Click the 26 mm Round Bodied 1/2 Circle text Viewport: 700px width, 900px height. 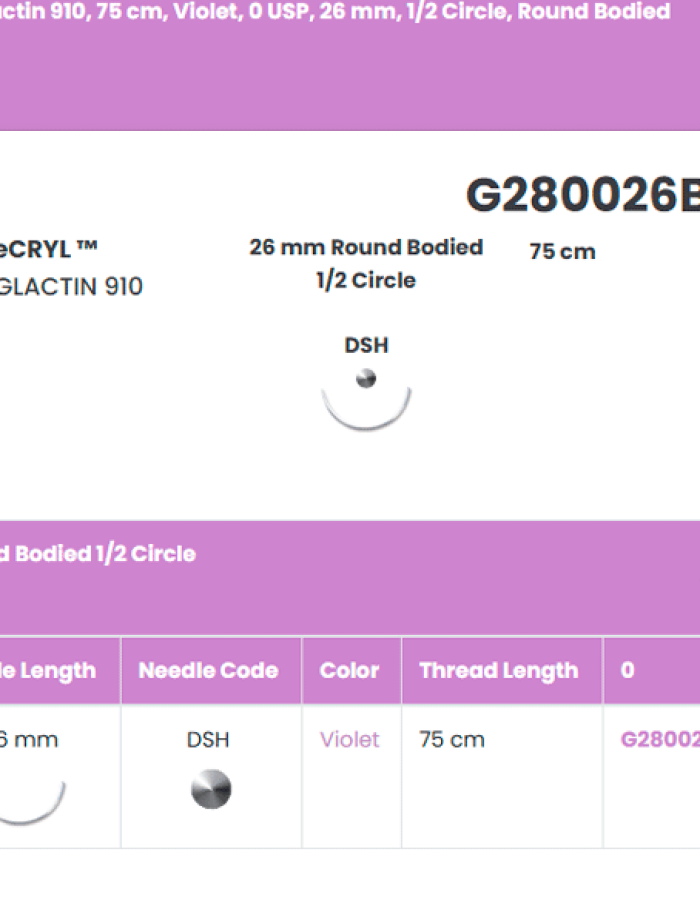point(366,263)
